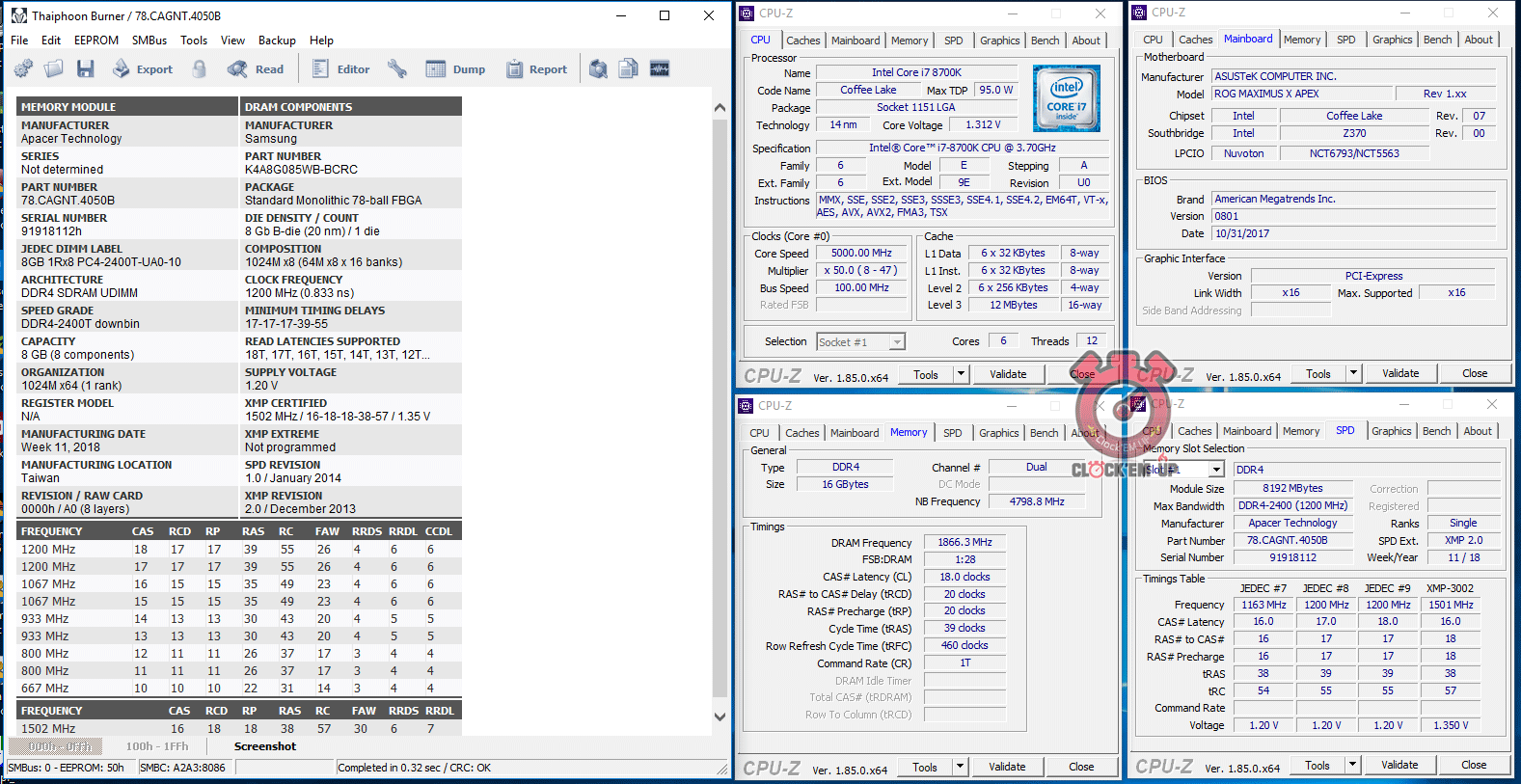The height and width of the screenshot is (784, 1521).
Task: Open the Socket #1 selection dropdown
Action: (x=897, y=342)
